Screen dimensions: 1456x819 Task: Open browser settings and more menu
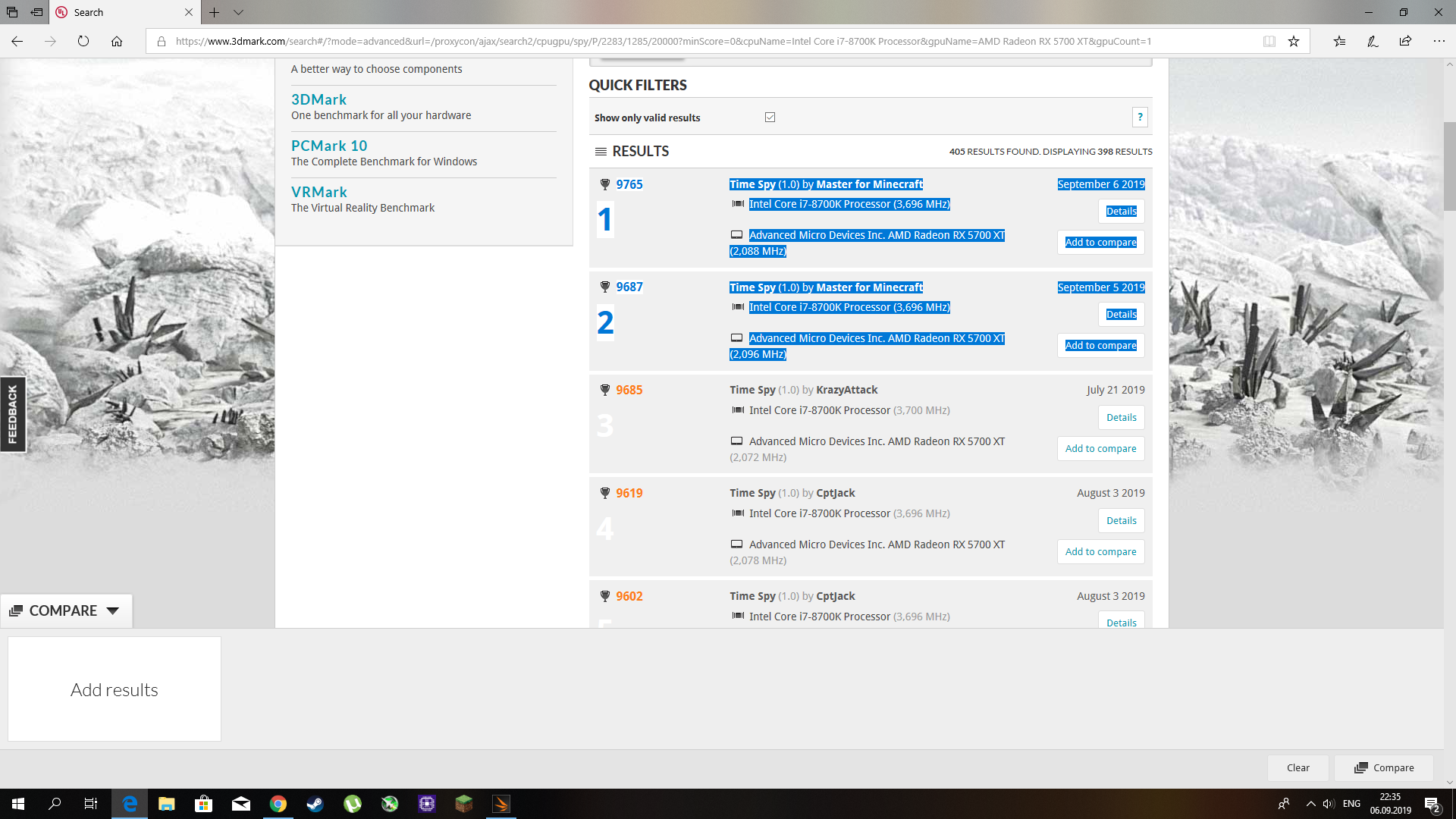[x=1439, y=42]
